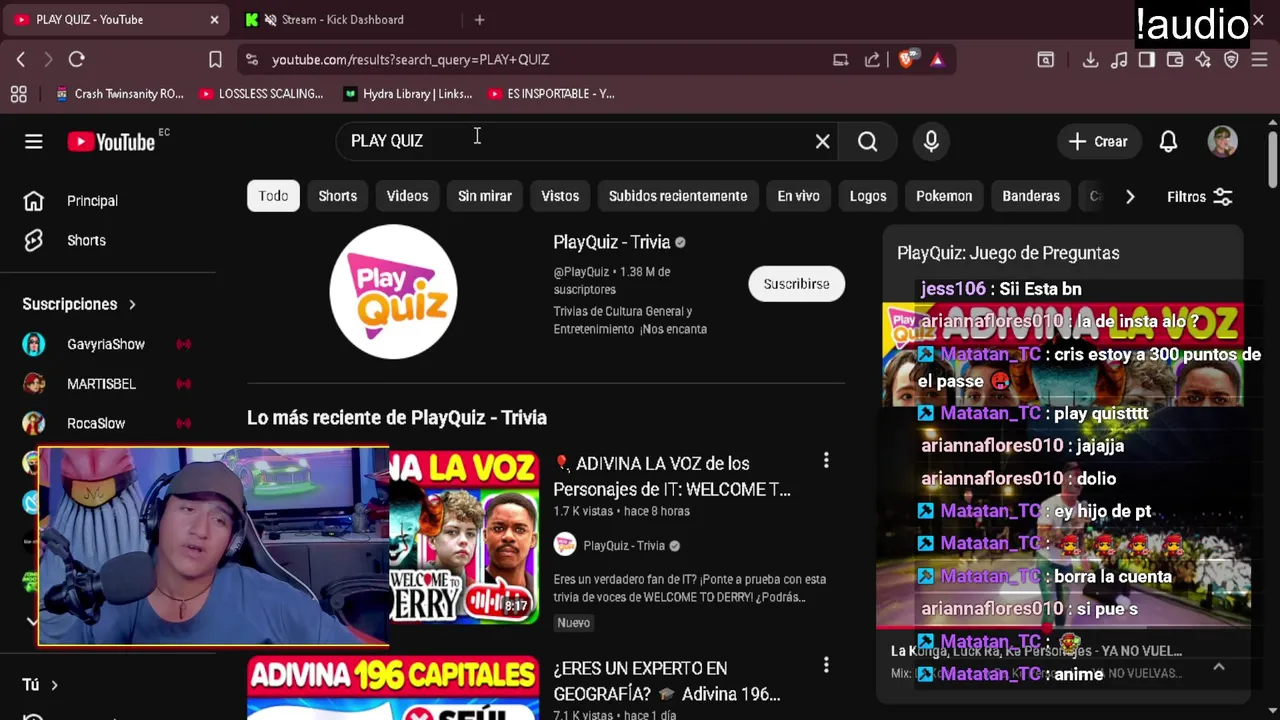Image resolution: width=1280 pixels, height=720 pixels.
Task: Open the ES INSPORTABLE bookmark
Action: [x=551, y=94]
